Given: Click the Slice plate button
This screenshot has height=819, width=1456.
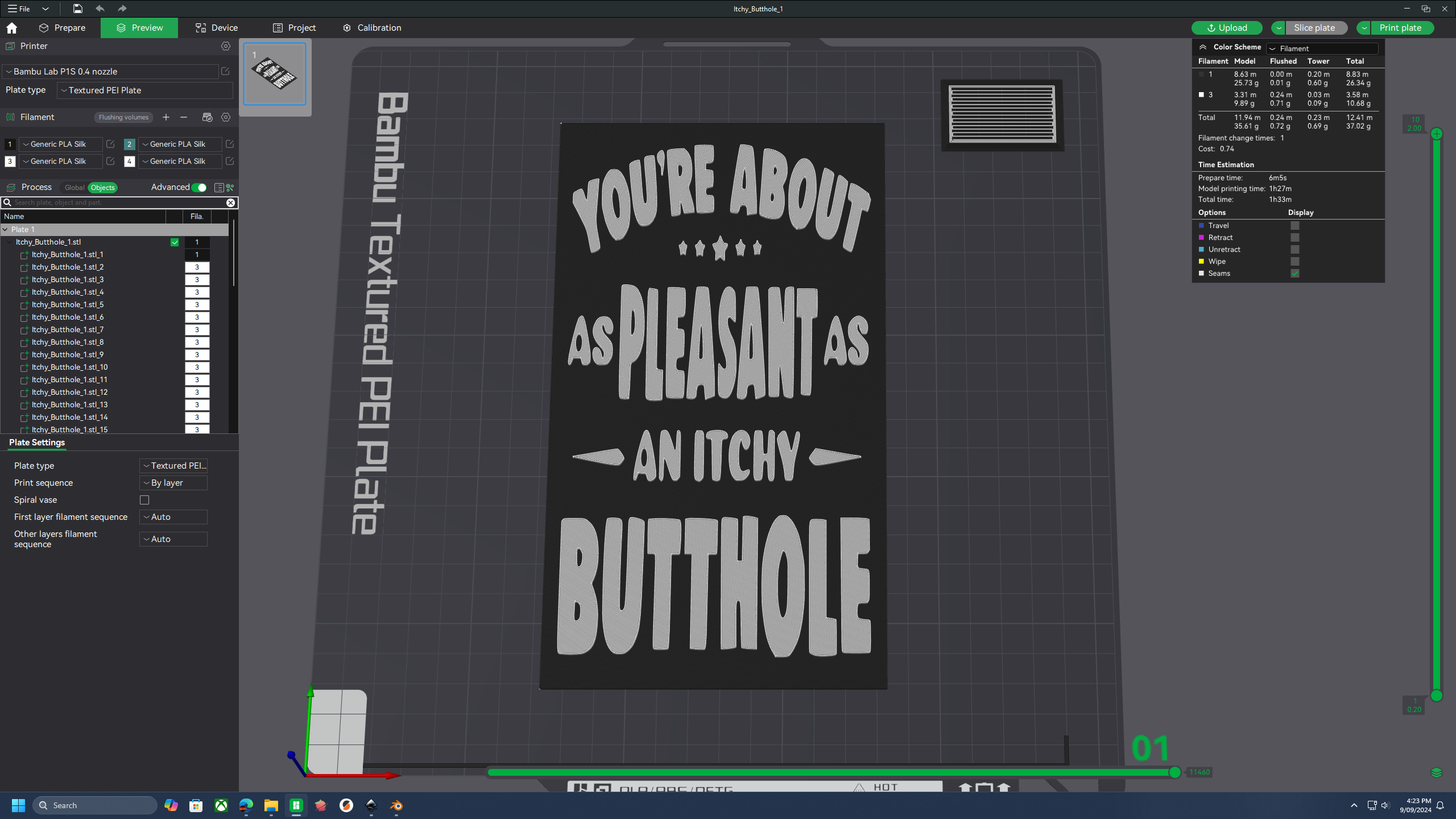Looking at the screenshot, I should tap(1317, 28).
